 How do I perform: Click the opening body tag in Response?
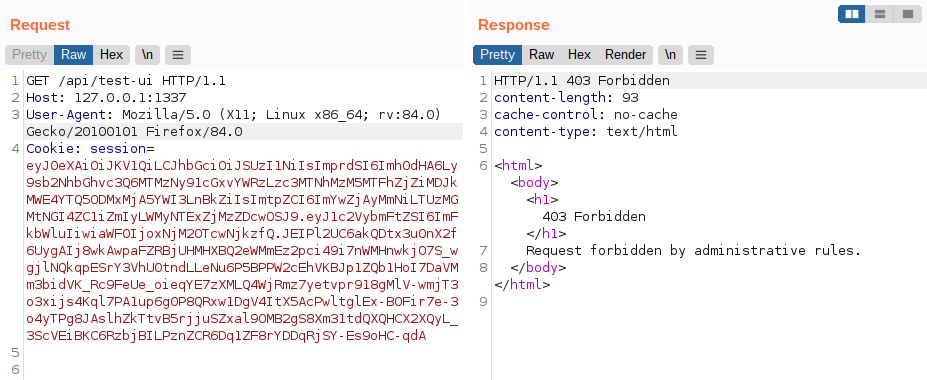coord(534,183)
